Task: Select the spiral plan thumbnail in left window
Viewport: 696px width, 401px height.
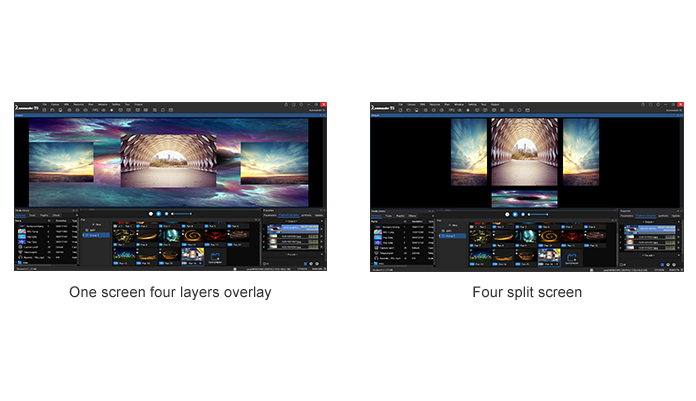Action: 190,234
